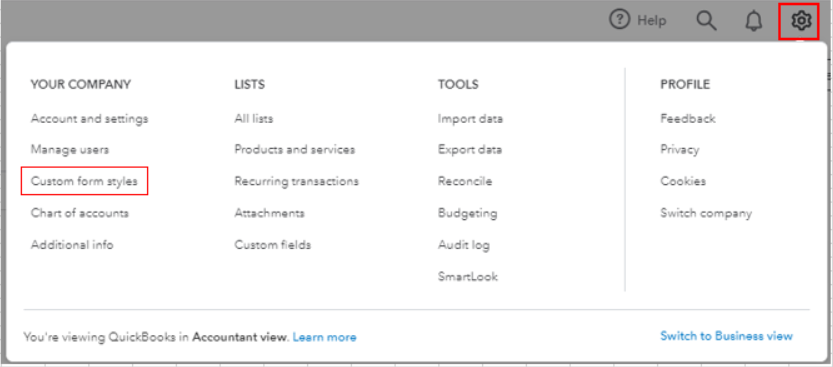The height and width of the screenshot is (367, 833).
Task: Open Account and settings
Action: 89,118
